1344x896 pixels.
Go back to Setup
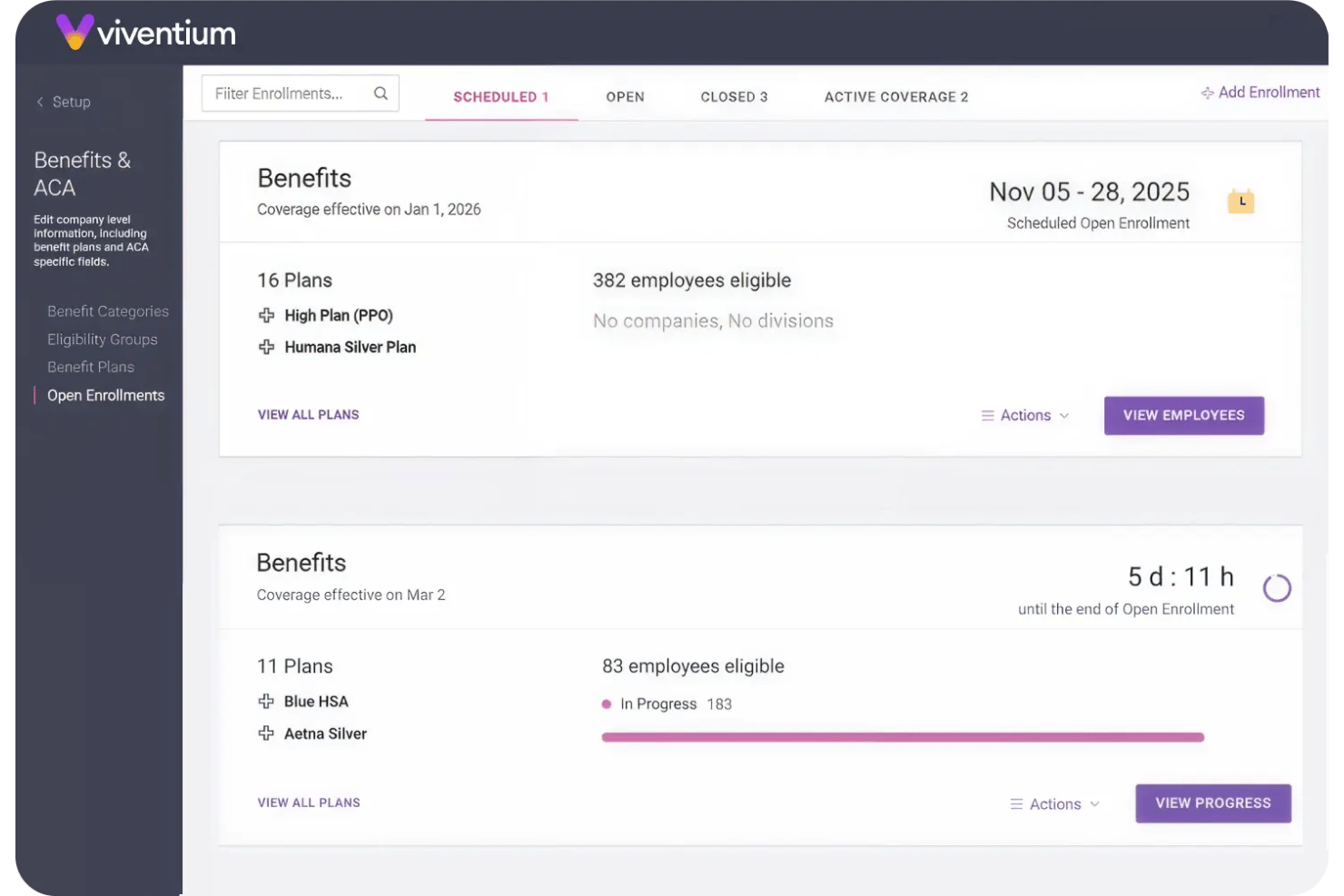tap(64, 102)
